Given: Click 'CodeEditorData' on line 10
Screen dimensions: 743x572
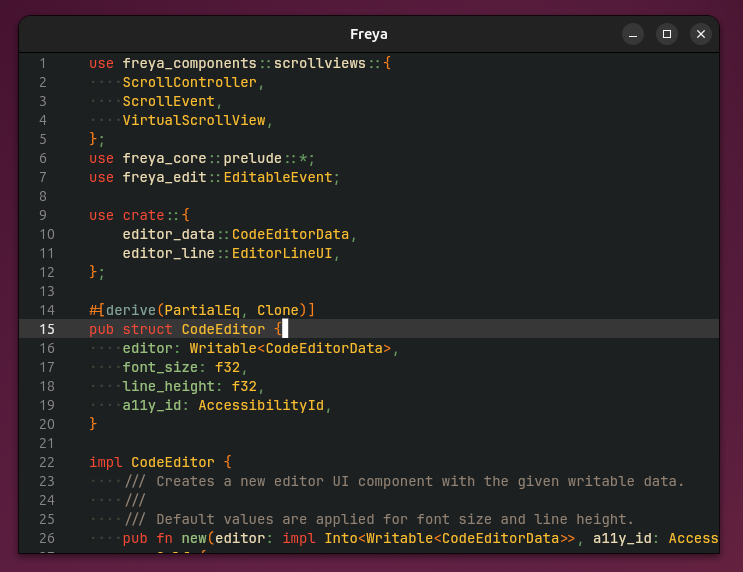Looking at the screenshot, I should pos(290,234).
